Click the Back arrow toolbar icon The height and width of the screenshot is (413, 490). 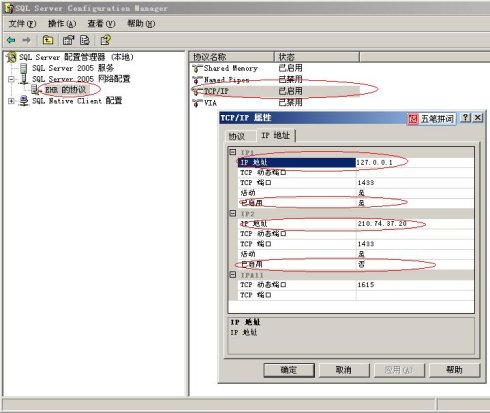[x=11, y=40]
